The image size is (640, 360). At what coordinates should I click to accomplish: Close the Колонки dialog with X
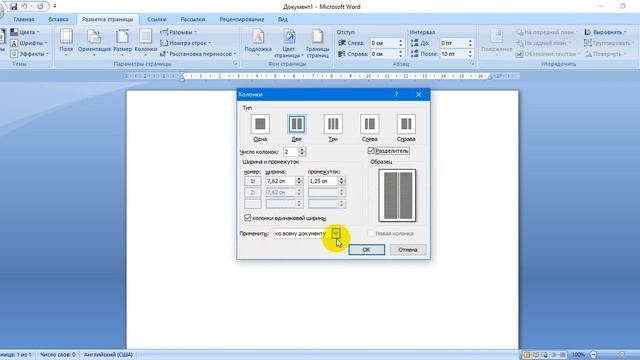coord(418,94)
